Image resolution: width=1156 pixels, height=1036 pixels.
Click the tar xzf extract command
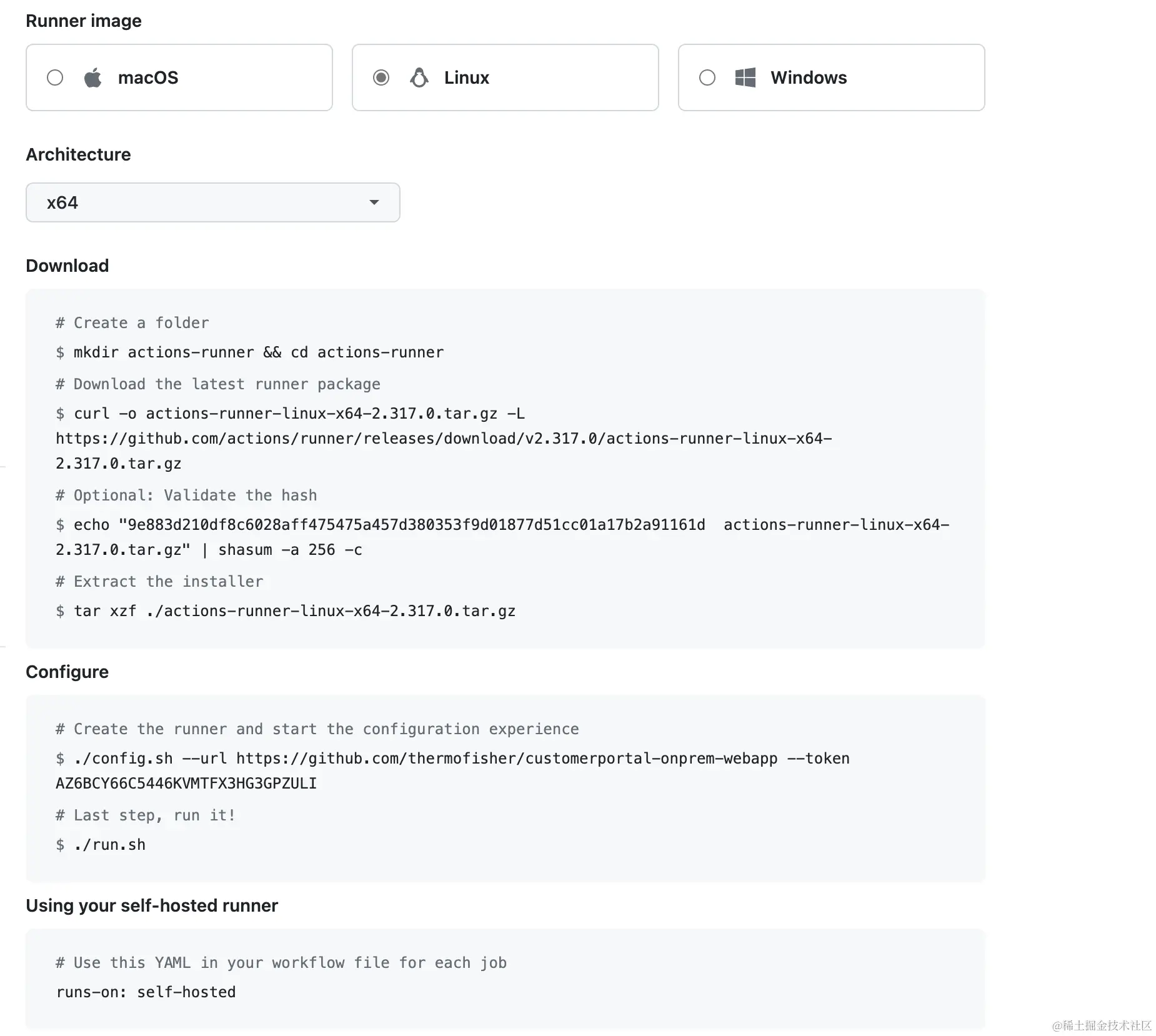point(294,611)
